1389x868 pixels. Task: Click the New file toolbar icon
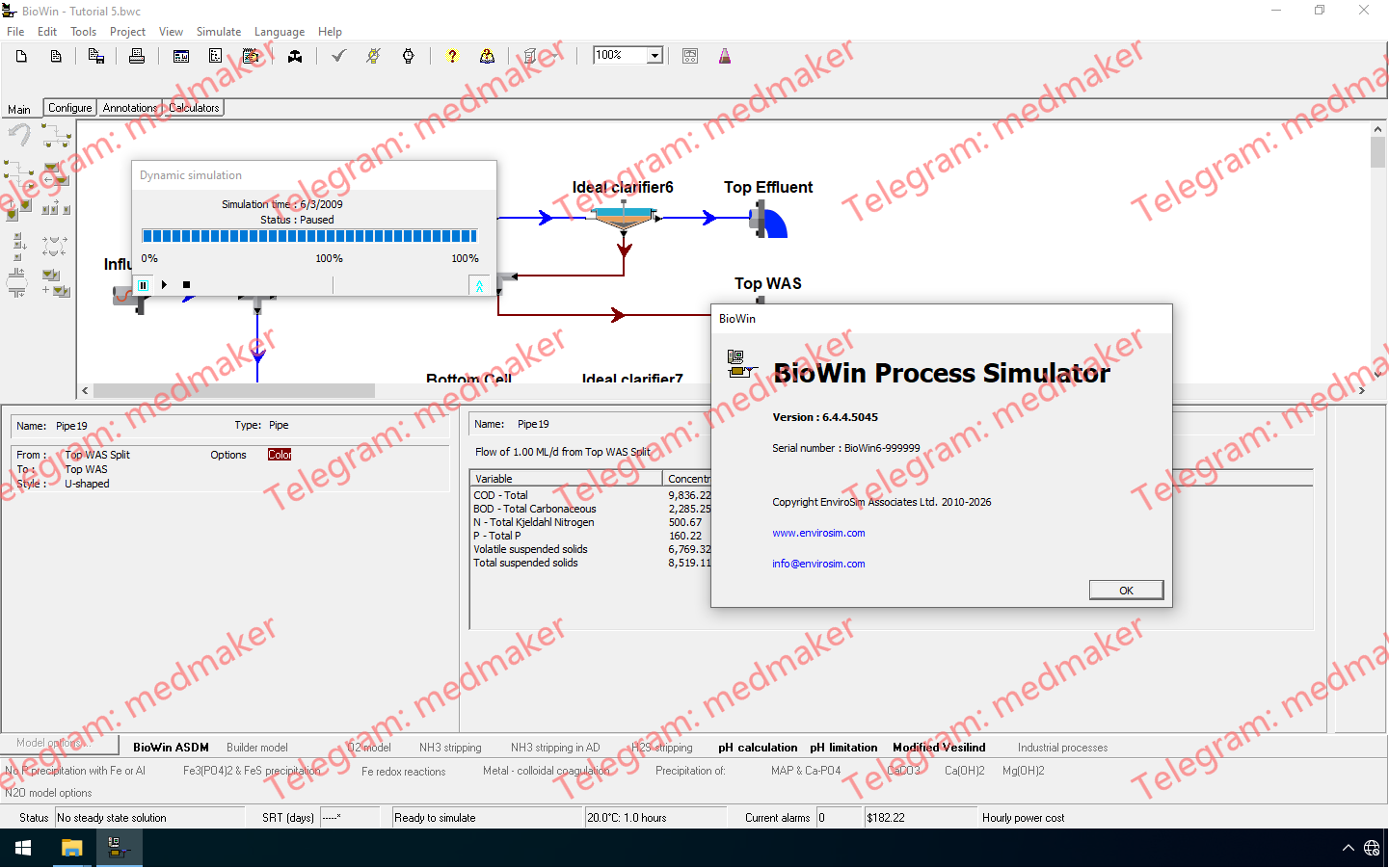tap(21, 56)
